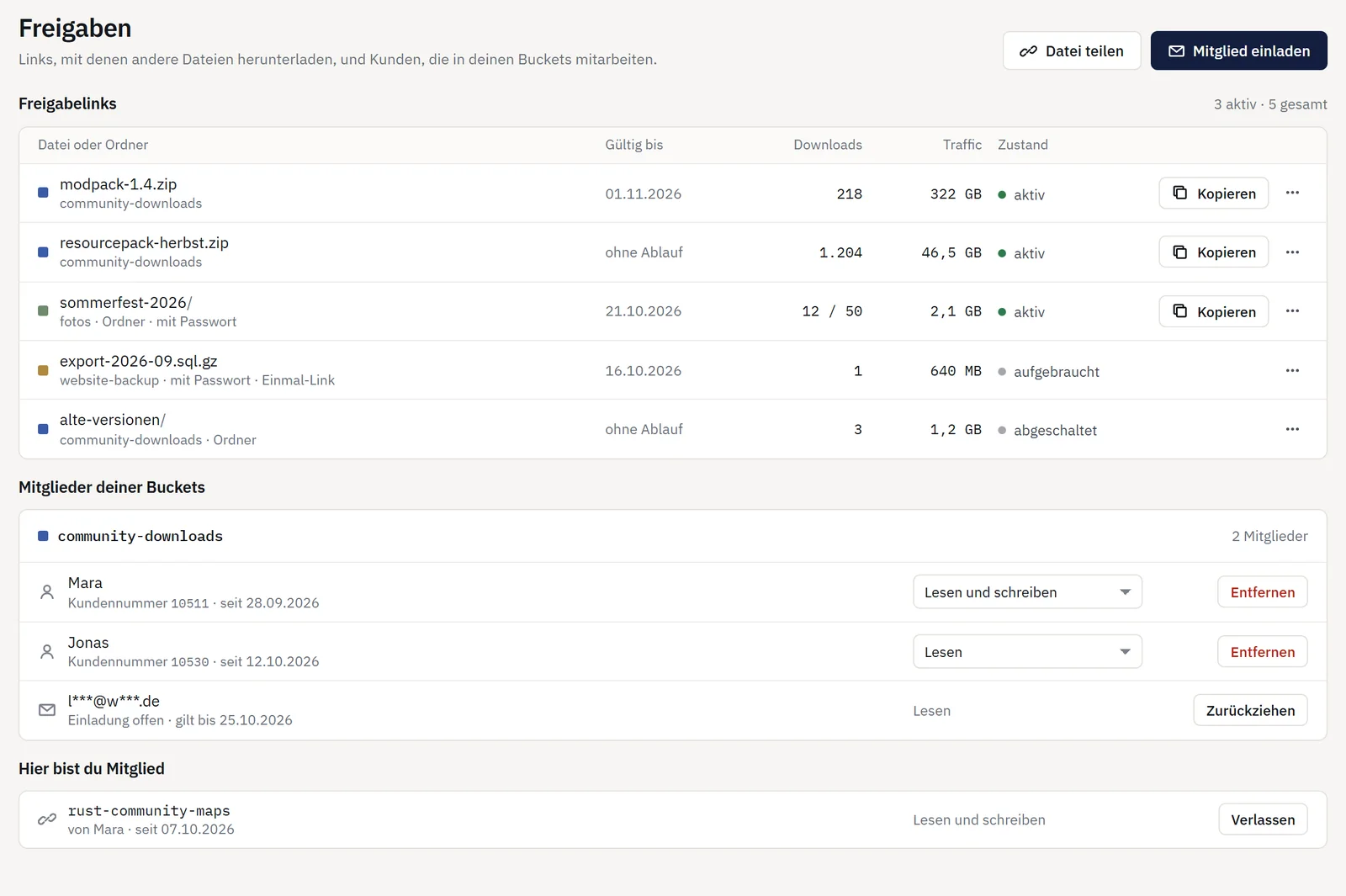Select the alte-versionen/ folder entry
This screenshot has width=1346, height=896.
tap(113, 420)
